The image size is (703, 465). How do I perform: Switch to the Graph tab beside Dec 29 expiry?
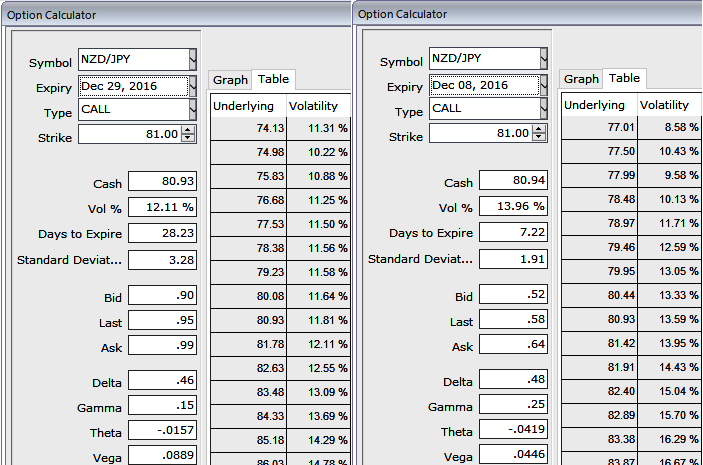230,80
